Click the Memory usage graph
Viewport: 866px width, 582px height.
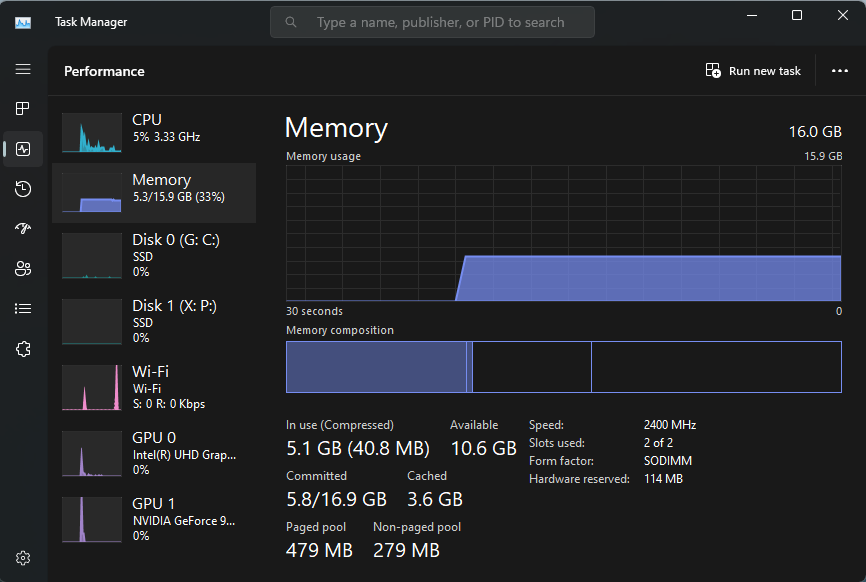(565, 235)
